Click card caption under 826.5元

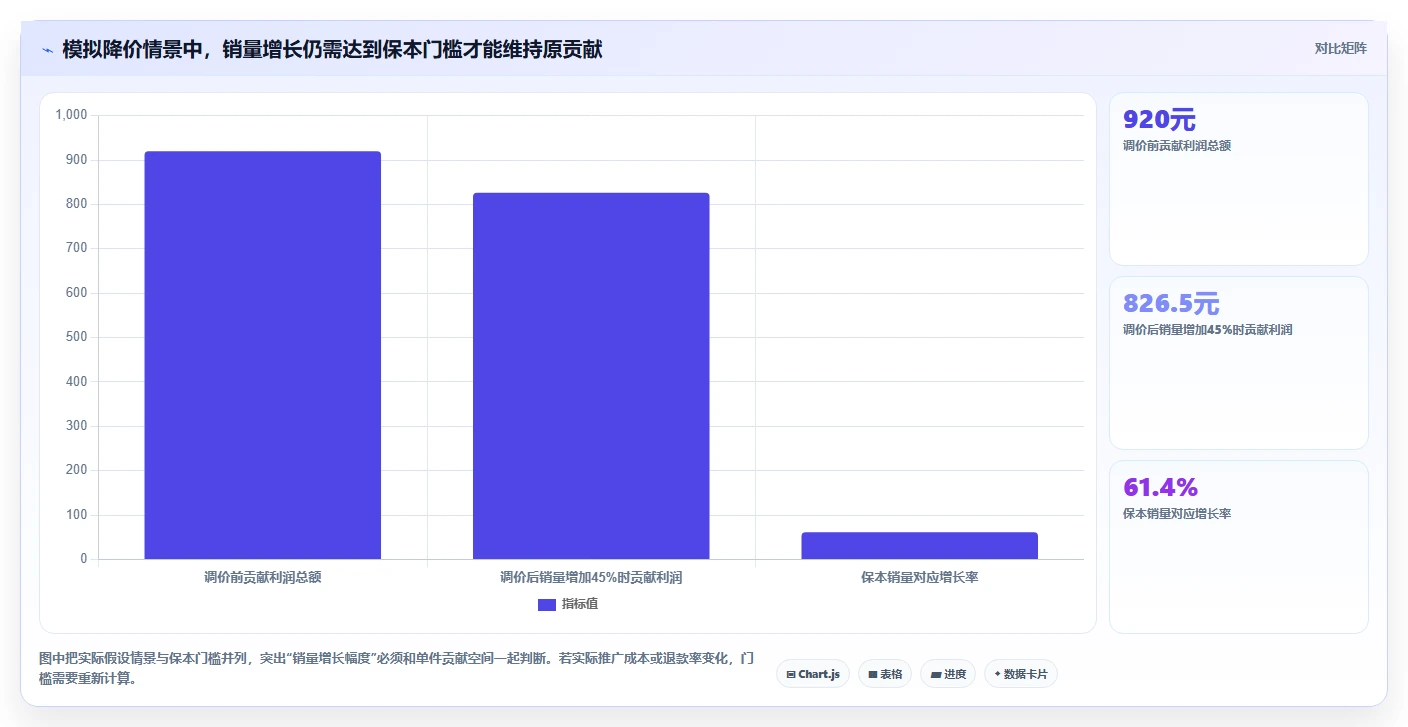coord(1208,330)
